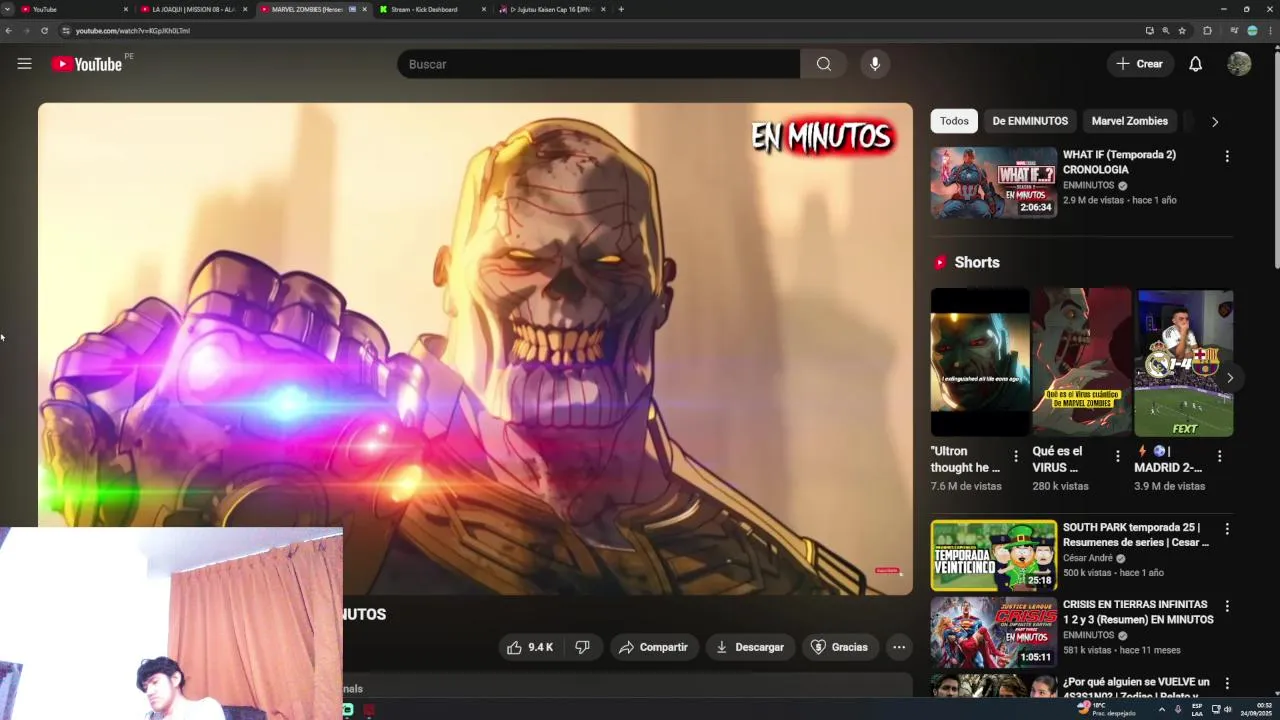Open the WHAT IF 2:06:34 thumbnail

[994, 183]
